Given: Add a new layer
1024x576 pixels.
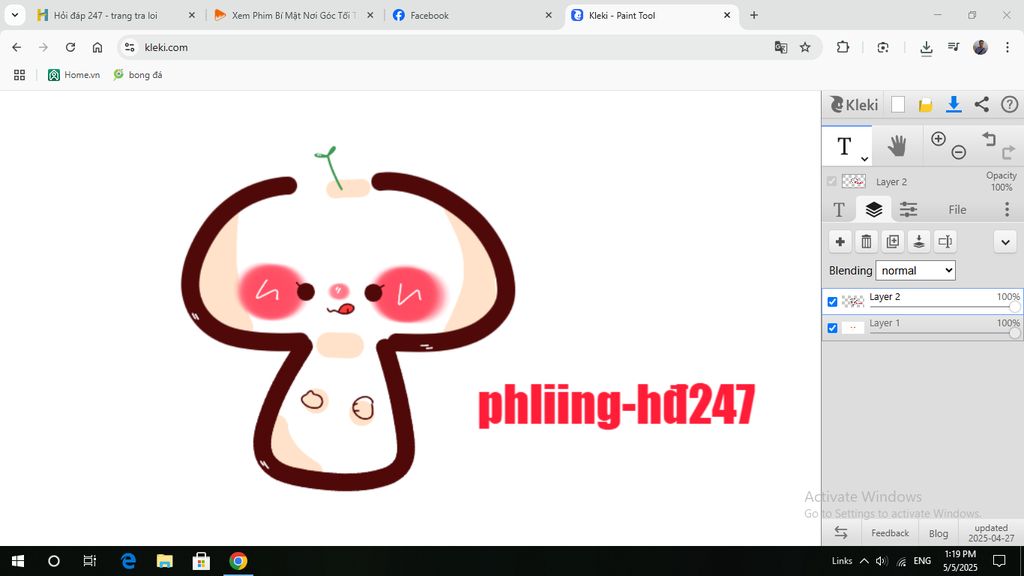Looking at the screenshot, I should pos(840,242).
